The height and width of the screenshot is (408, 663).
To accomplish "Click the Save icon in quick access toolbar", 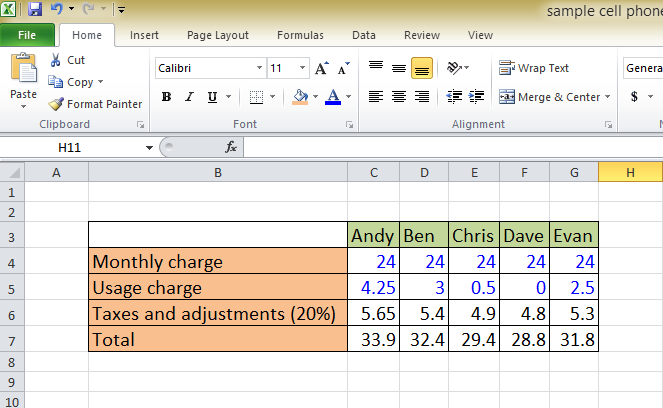I will [x=35, y=10].
